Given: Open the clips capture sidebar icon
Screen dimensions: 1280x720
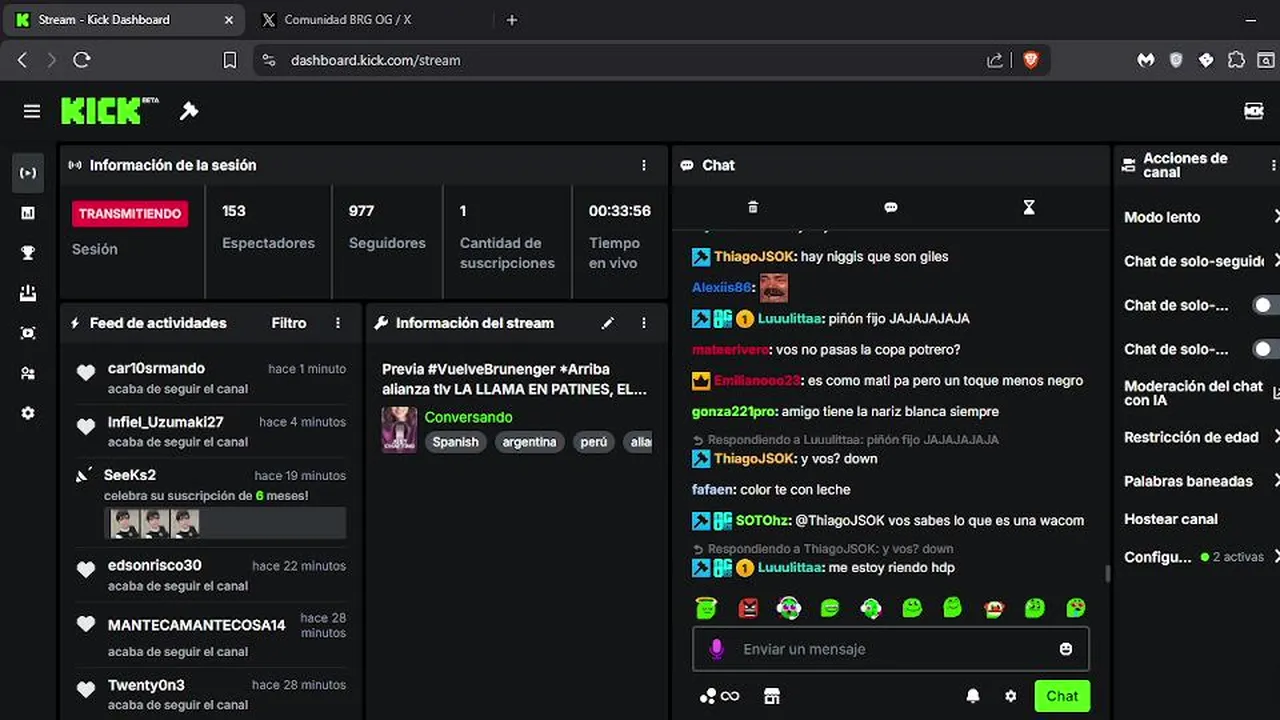Looking at the screenshot, I should coord(28,333).
